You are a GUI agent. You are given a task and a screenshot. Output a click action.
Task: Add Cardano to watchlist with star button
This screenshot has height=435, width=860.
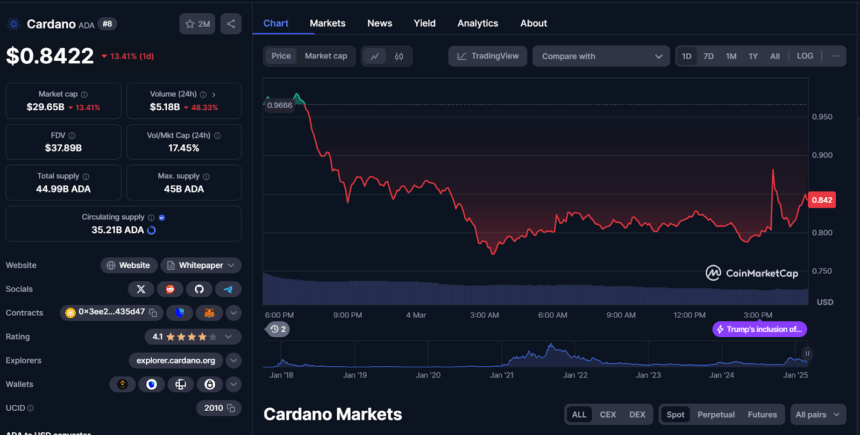pos(197,24)
